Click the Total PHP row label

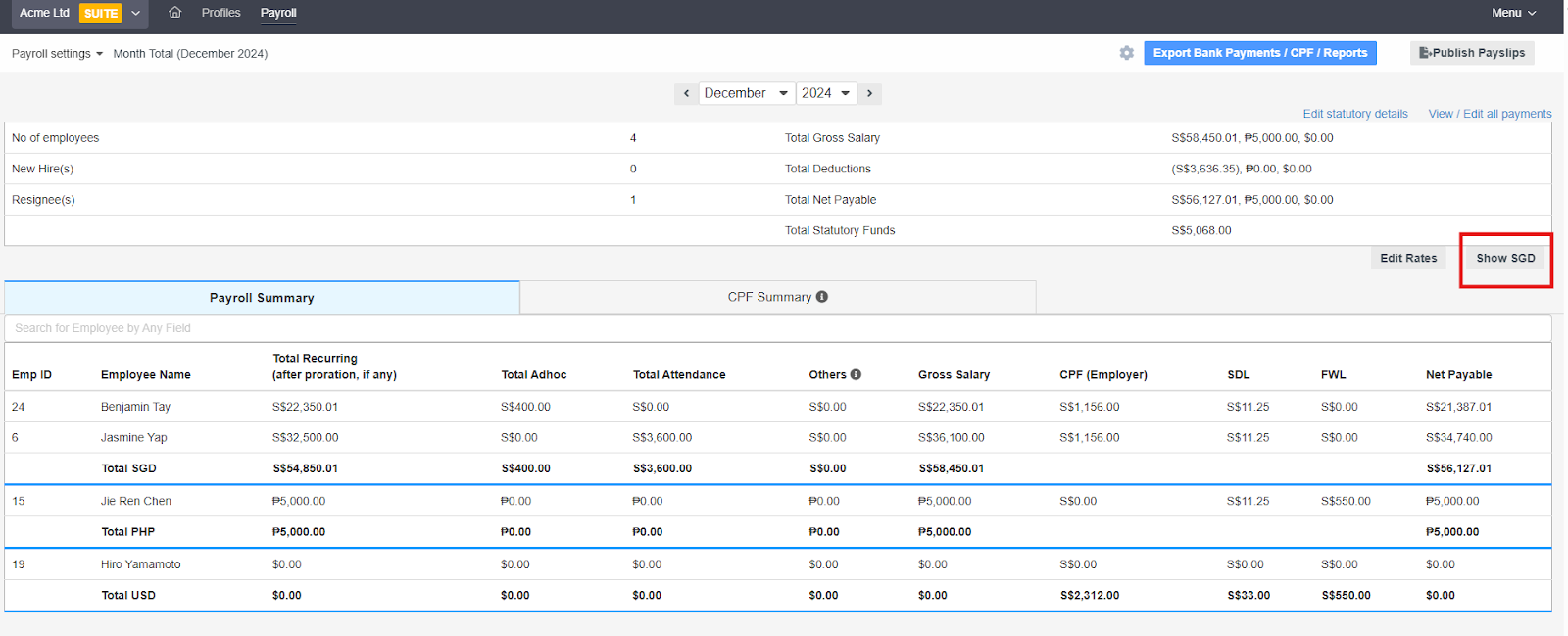point(128,532)
